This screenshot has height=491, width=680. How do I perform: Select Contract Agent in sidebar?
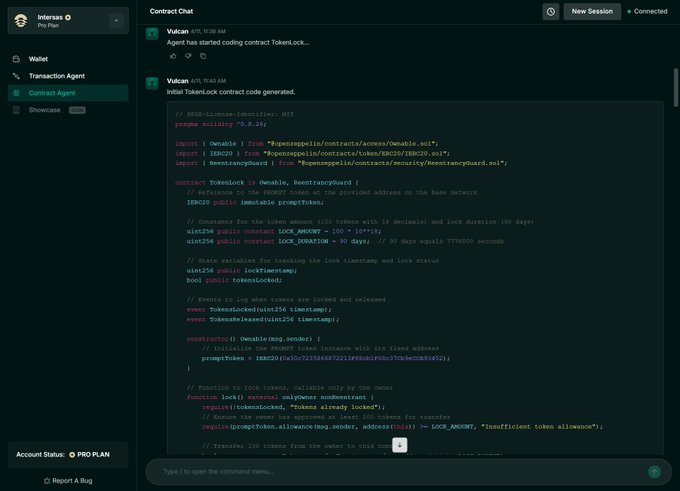click(51, 93)
